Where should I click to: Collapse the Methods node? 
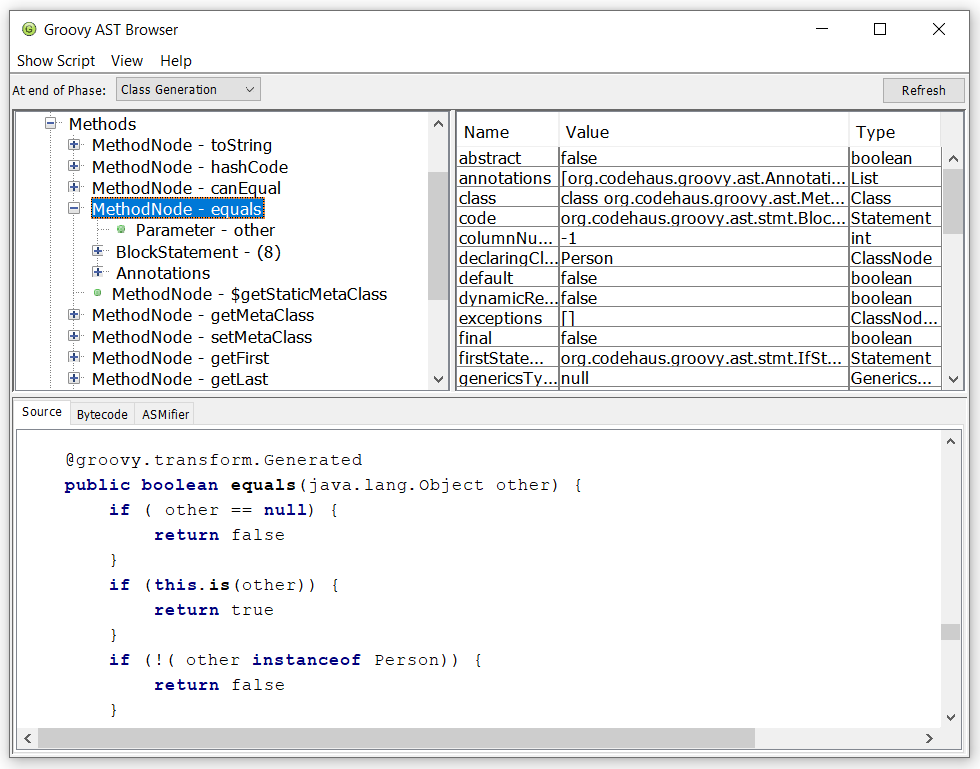coord(51,123)
